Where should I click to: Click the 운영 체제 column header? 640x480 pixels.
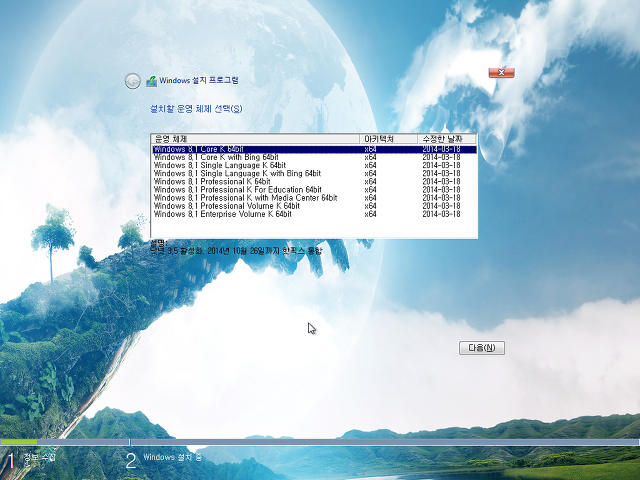pyautogui.click(x=256, y=139)
